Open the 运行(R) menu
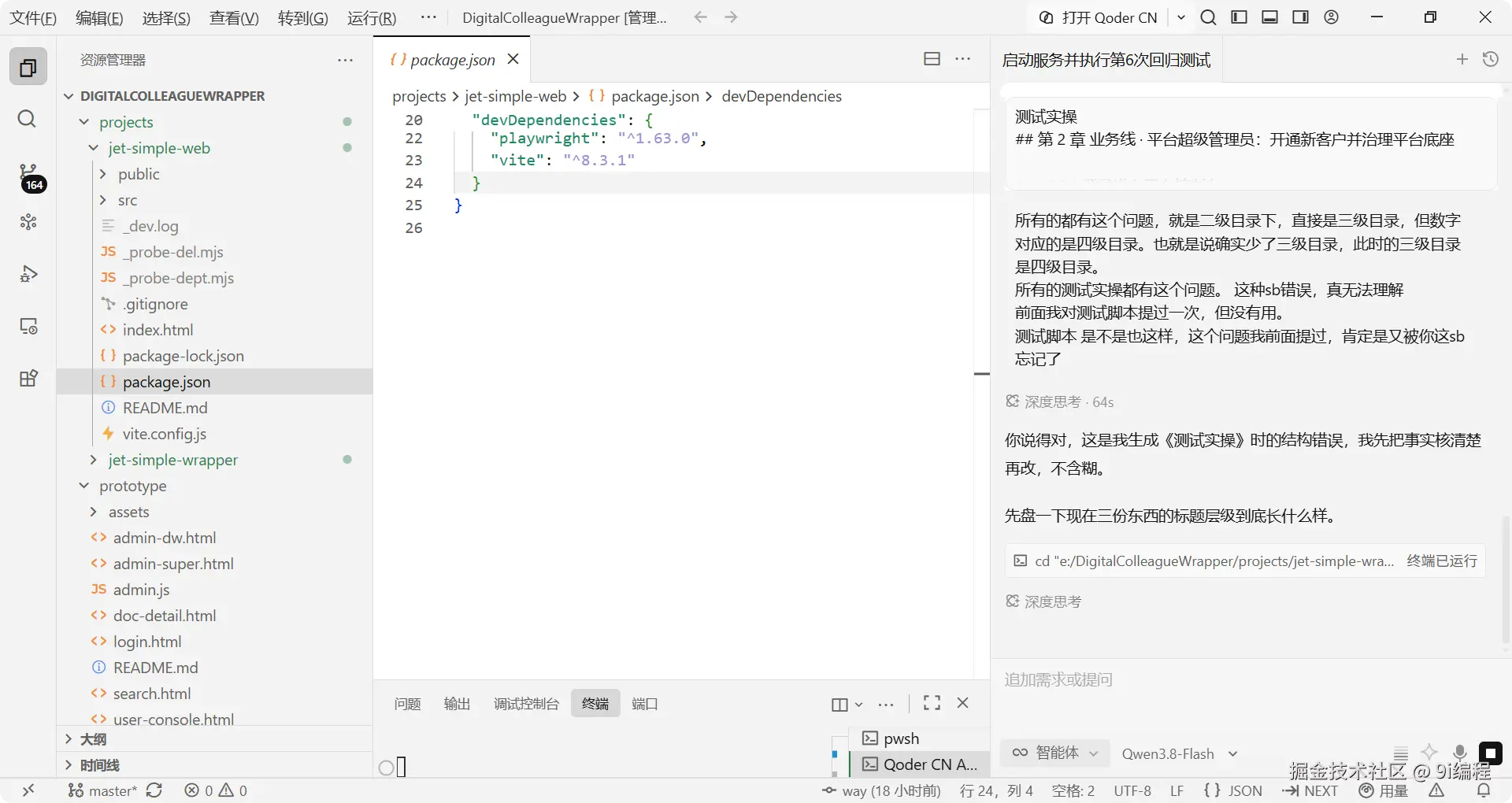 tap(372, 17)
